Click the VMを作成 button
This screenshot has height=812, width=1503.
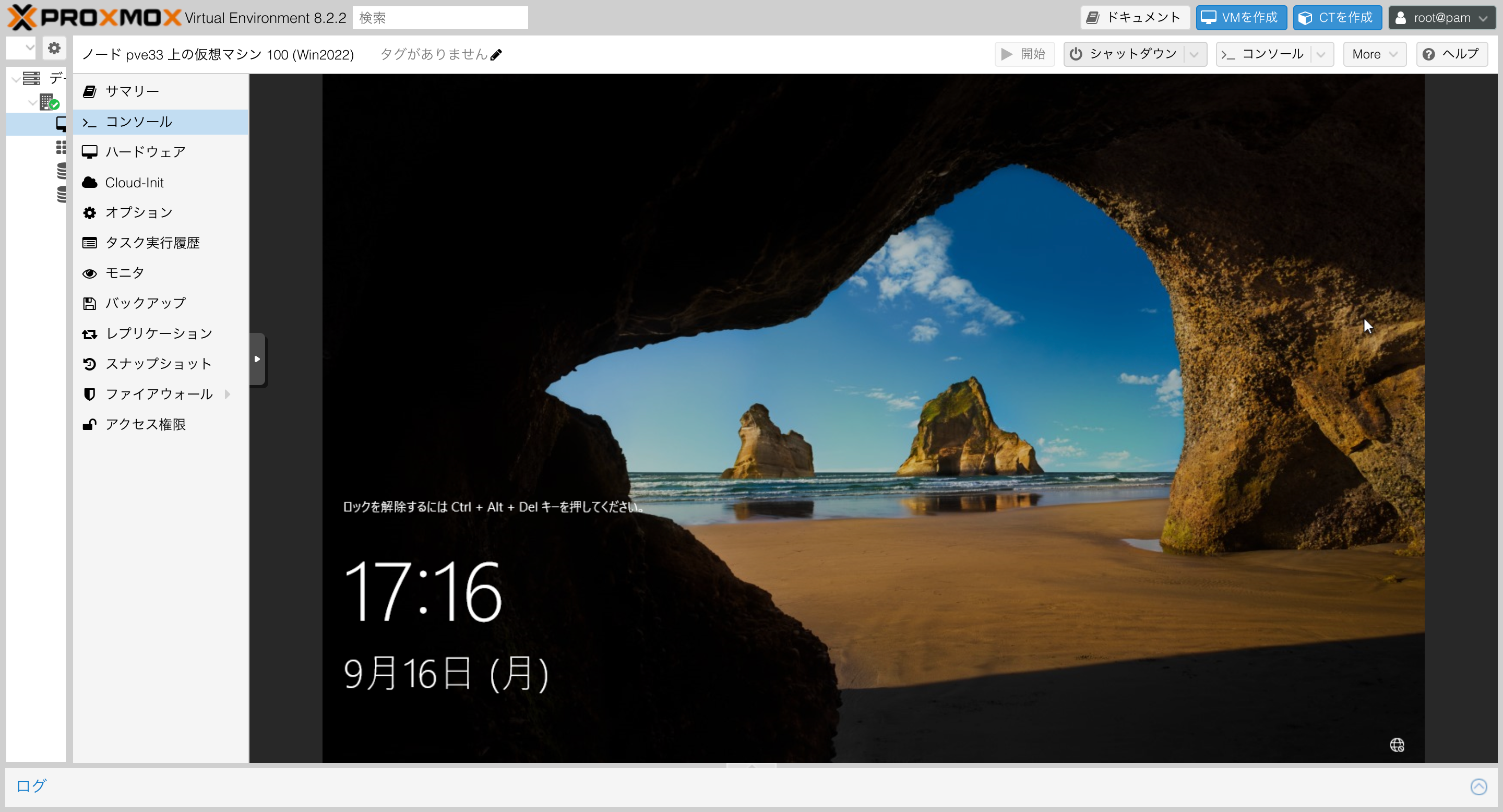[1240, 18]
